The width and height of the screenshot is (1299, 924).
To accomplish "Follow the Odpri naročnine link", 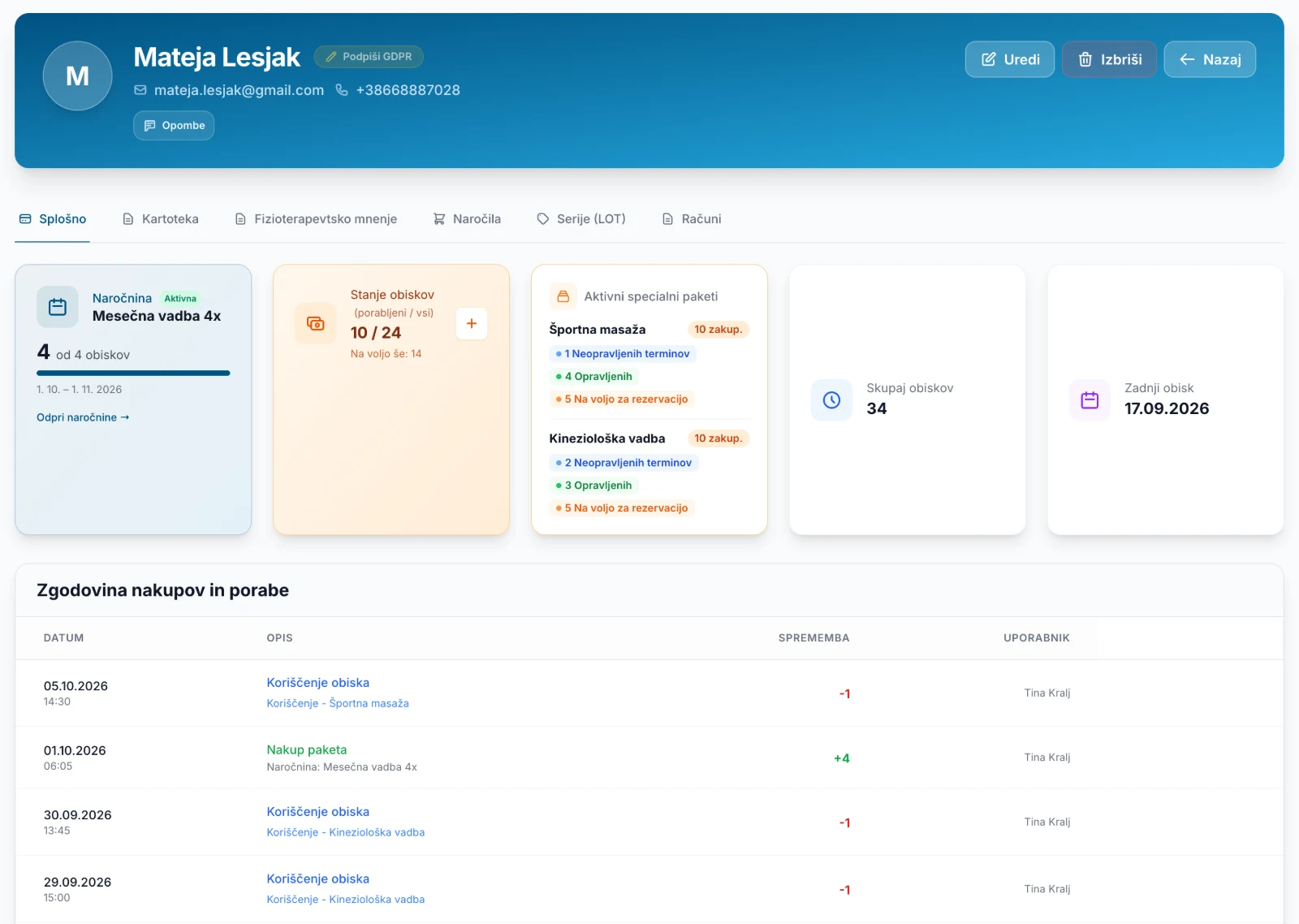I will (x=83, y=417).
